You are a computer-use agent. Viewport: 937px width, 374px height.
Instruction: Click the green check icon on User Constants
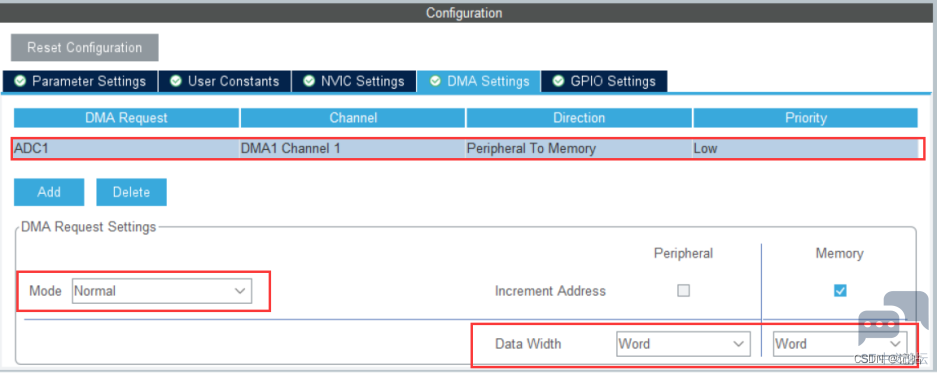pos(176,81)
